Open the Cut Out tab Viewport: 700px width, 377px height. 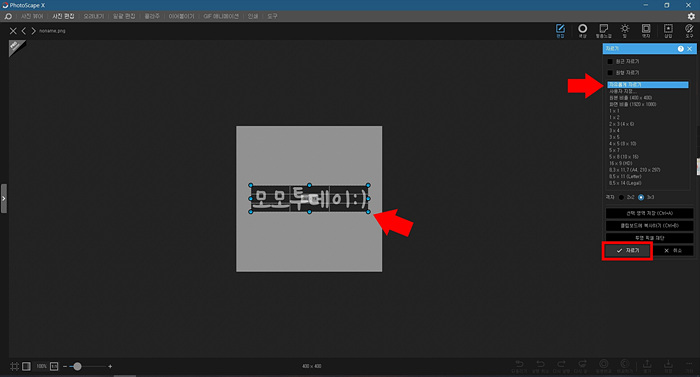93,16
